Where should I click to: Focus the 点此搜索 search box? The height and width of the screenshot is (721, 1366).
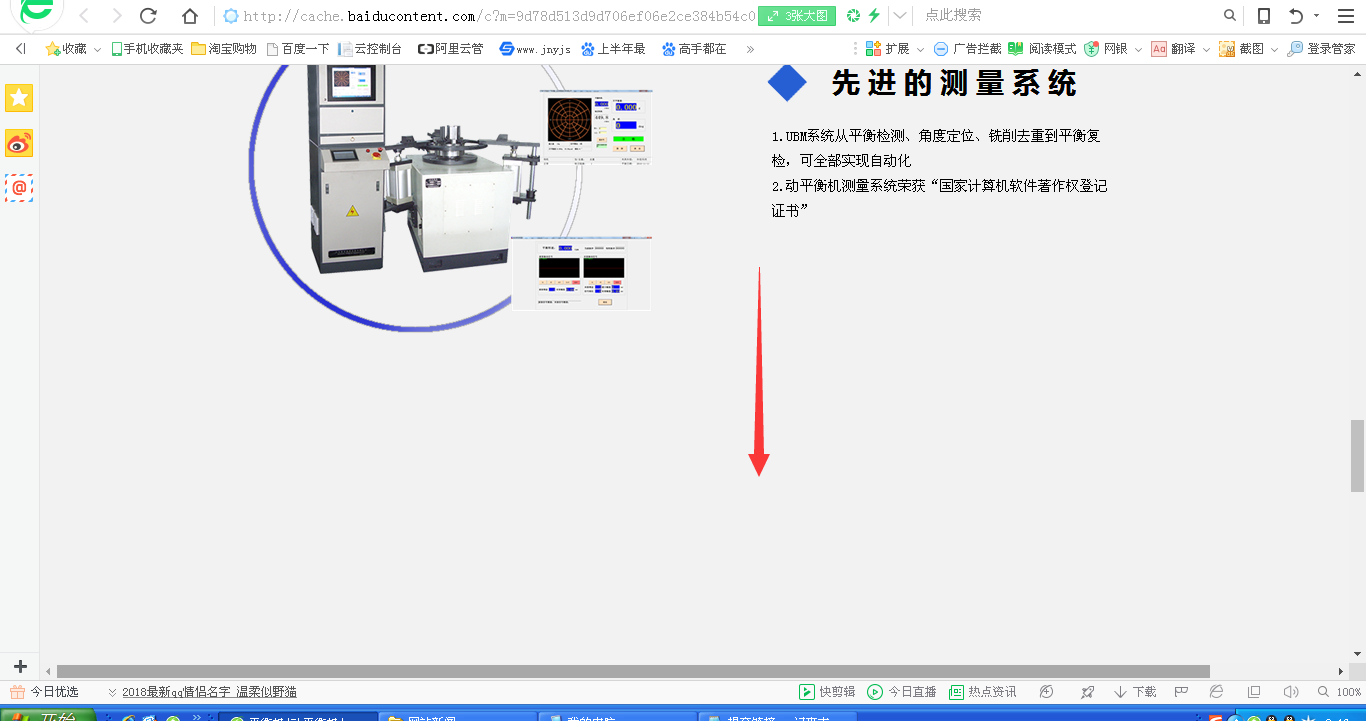pyautogui.click(x=1065, y=16)
